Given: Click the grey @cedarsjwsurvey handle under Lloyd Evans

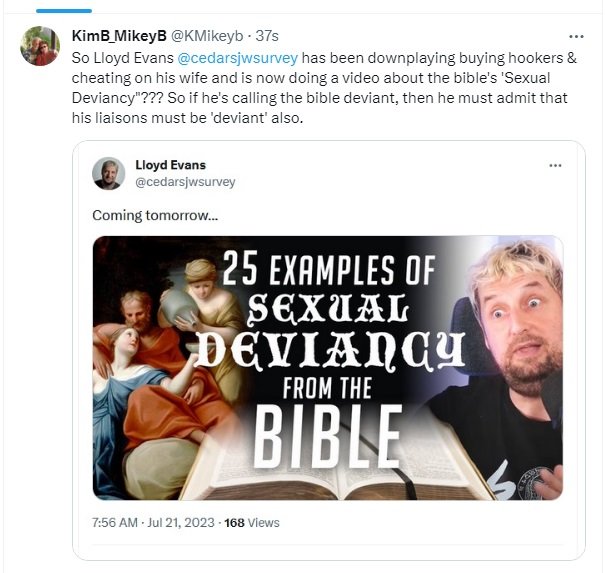Looking at the screenshot, I should pyautogui.click(x=185, y=182).
